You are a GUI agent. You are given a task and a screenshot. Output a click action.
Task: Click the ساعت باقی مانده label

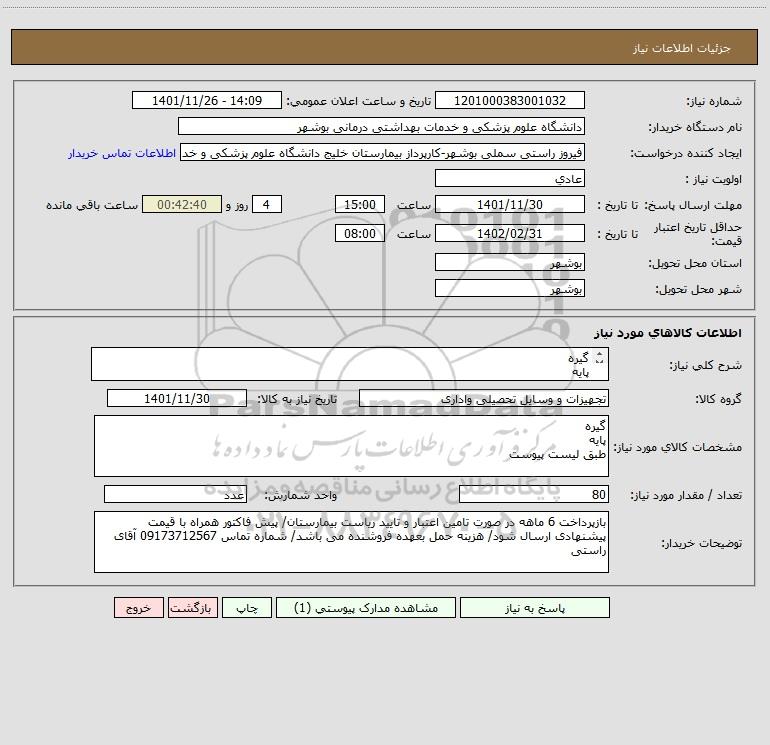[92, 205]
